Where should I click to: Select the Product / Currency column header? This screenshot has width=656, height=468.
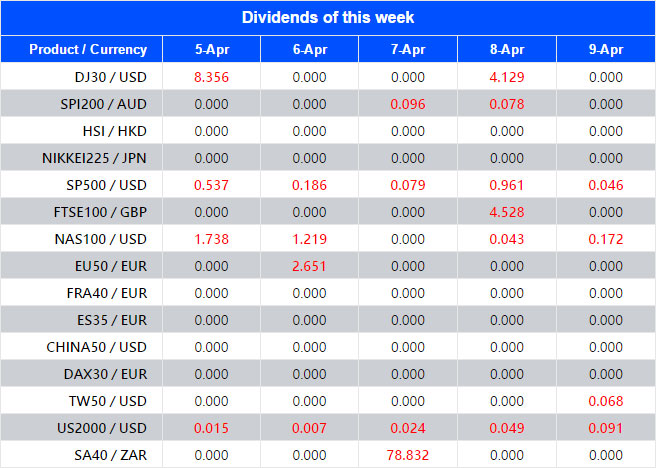88,49
